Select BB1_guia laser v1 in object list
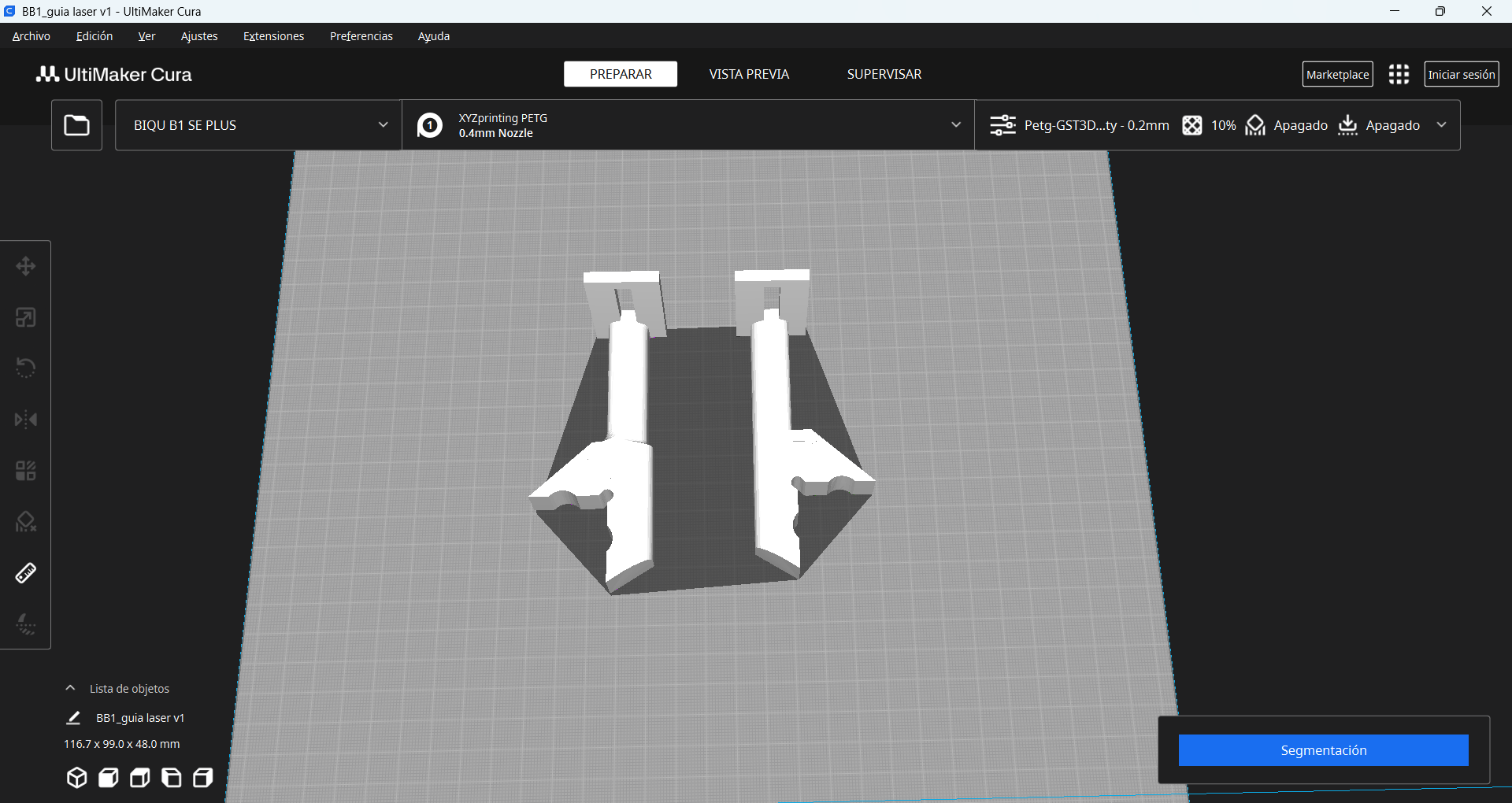1512x803 pixels. point(140,718)
